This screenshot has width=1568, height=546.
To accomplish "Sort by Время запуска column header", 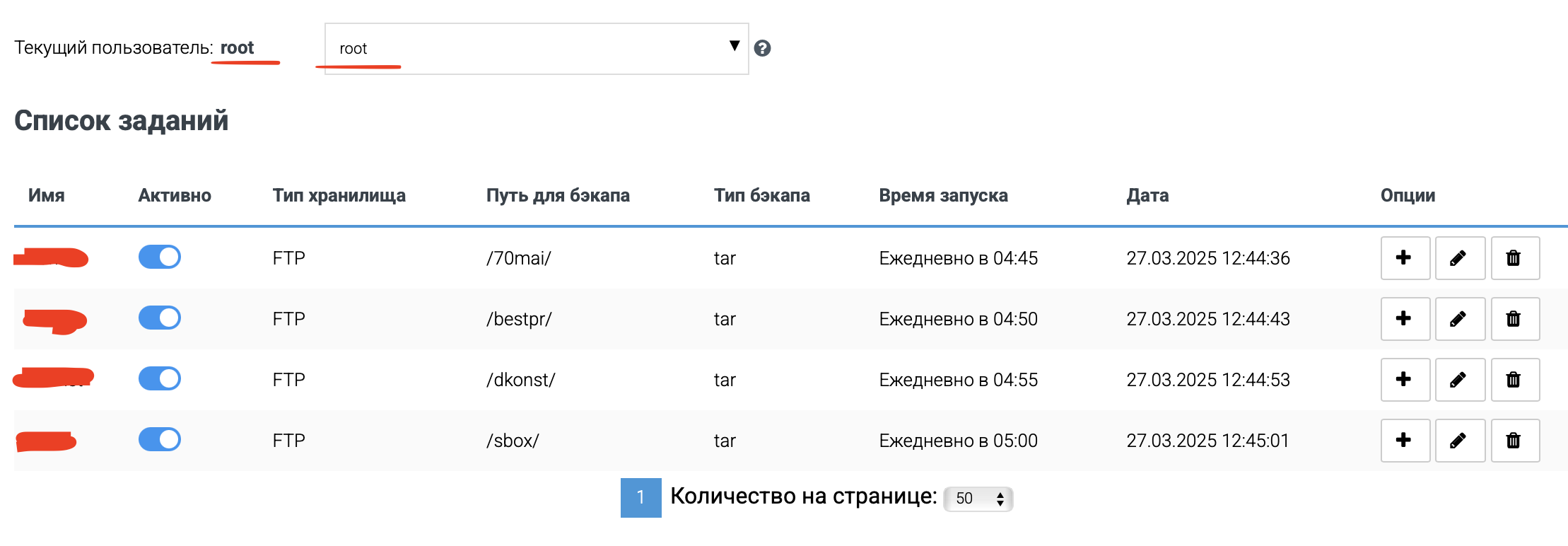I will (x=944, y=196).
